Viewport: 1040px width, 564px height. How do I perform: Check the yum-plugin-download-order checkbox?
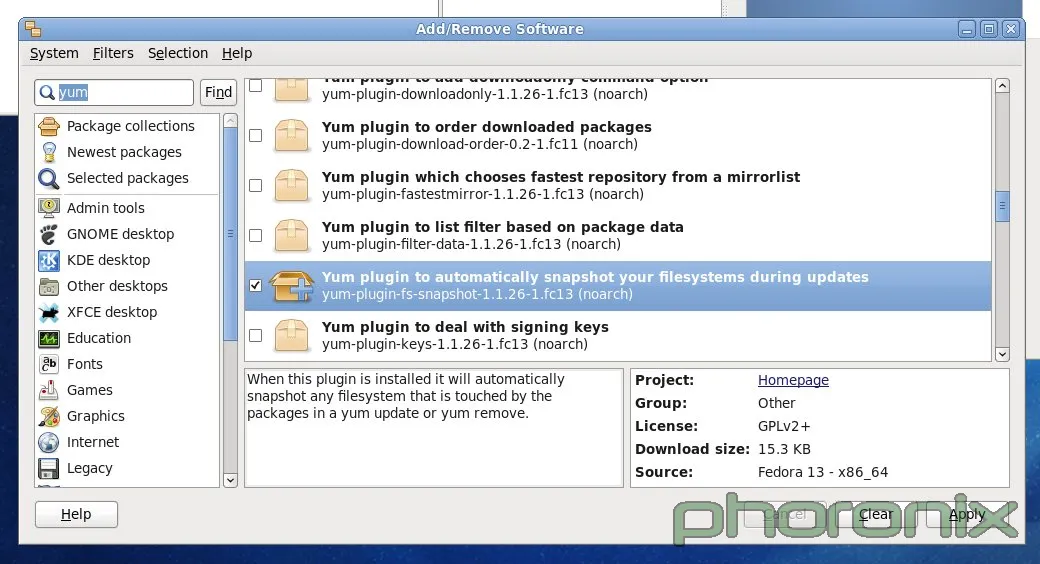tap(255, 135)
